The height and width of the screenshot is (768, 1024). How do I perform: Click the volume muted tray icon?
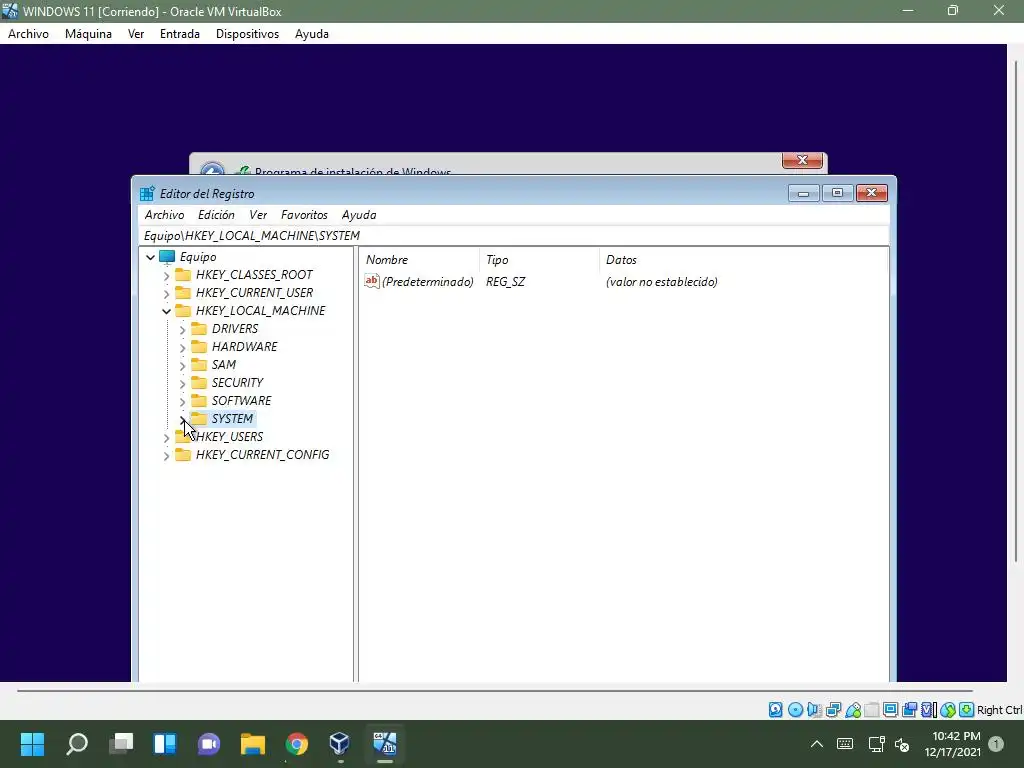(903, 744)
